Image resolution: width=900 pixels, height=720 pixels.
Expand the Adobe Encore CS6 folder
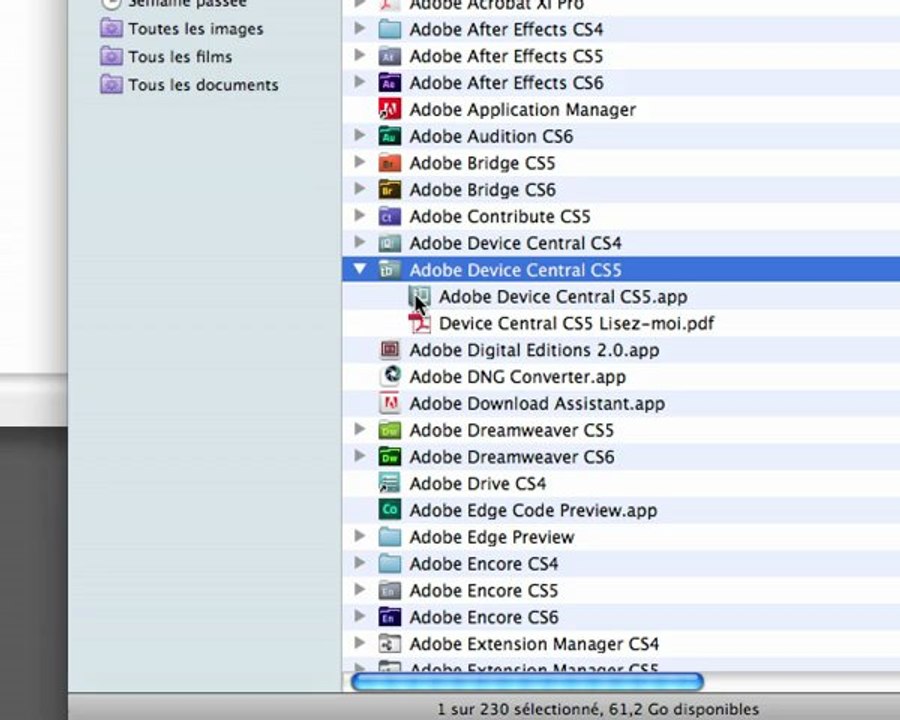pyautogui.click(x=360, y=616)
